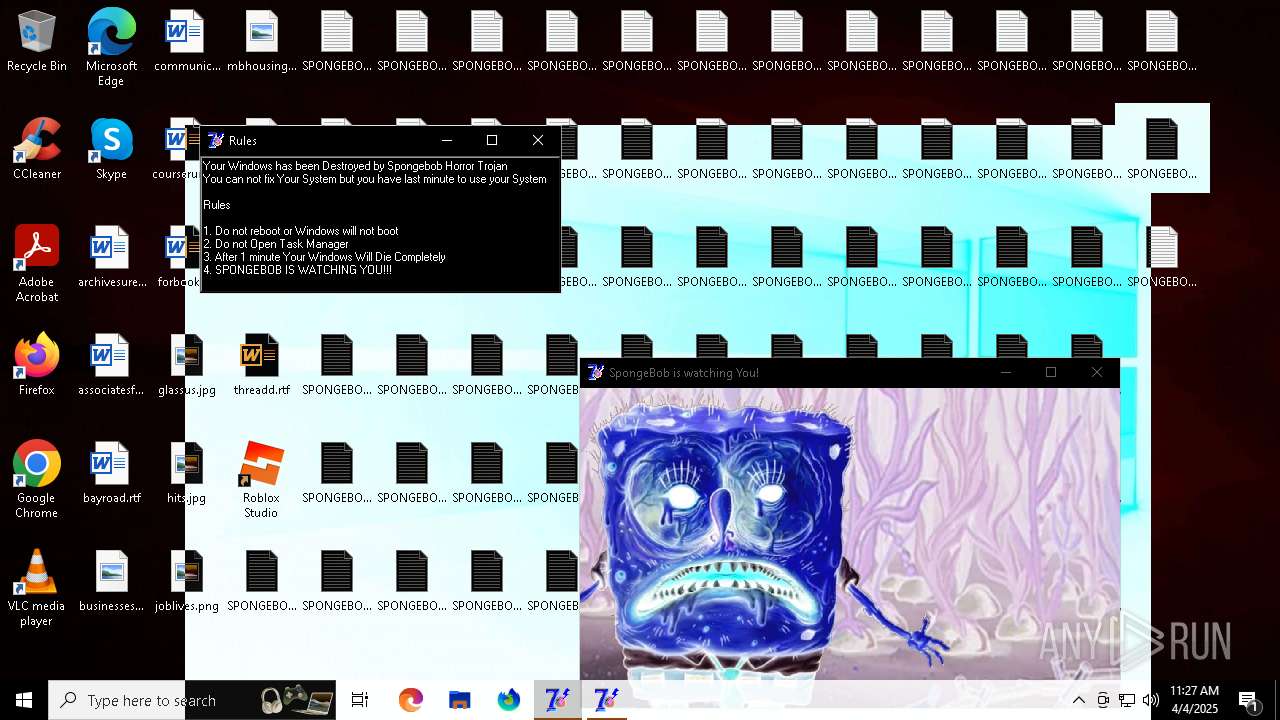Open the Roblox Studio desktop shortcut
1280x720 pixels.
pos(261,481)
